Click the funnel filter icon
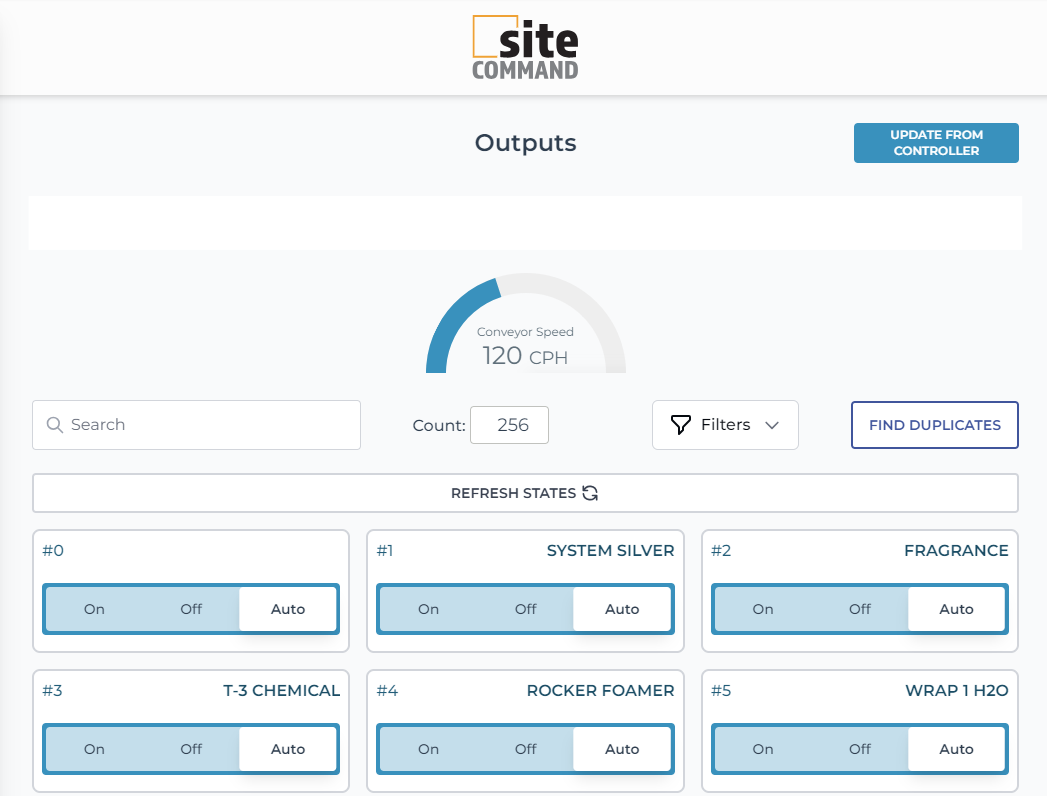1047x796 pixels. click(x=680, y=425)
